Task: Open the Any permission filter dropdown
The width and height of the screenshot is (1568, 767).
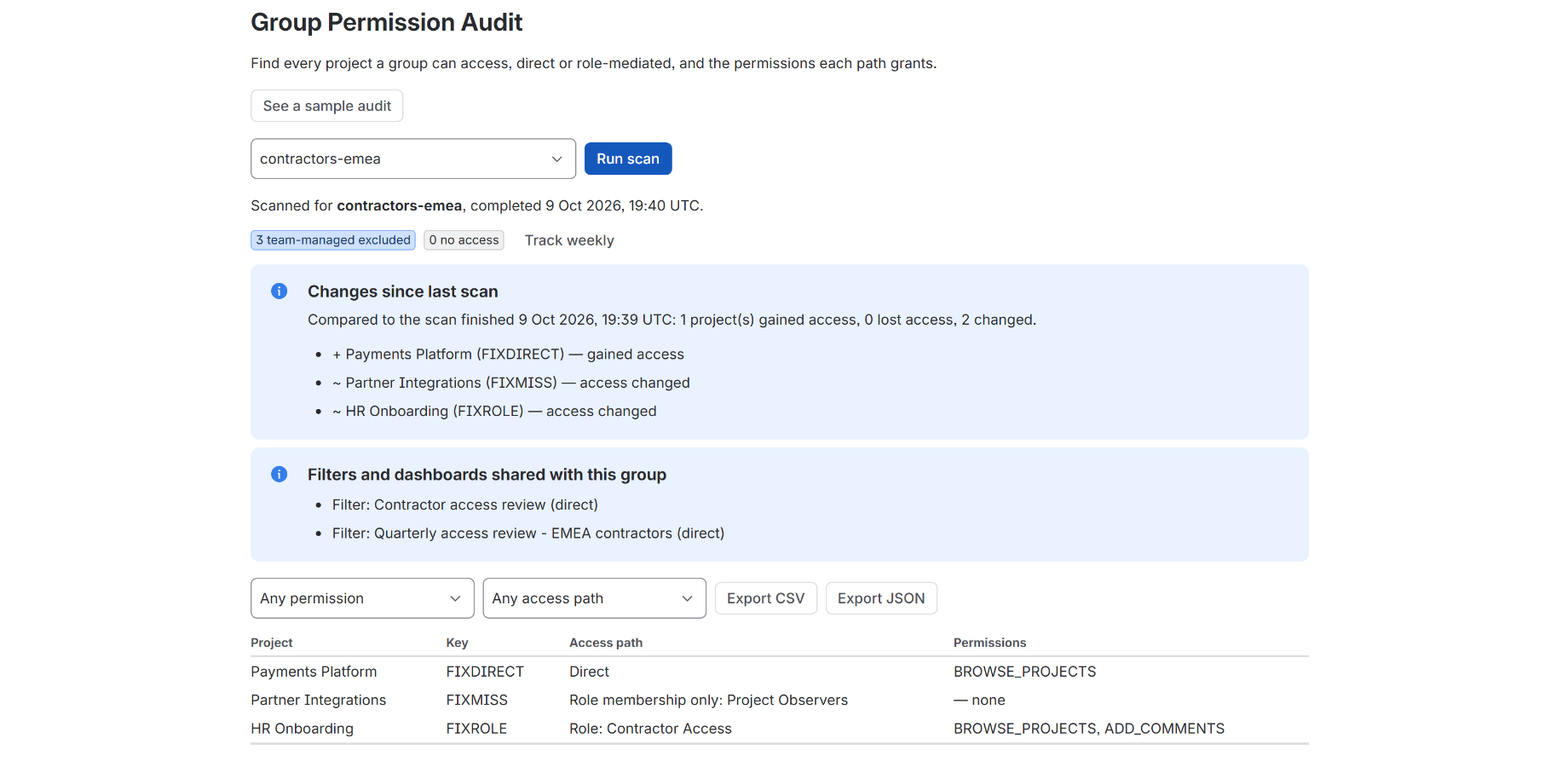Action: click(x=362, y=598)
